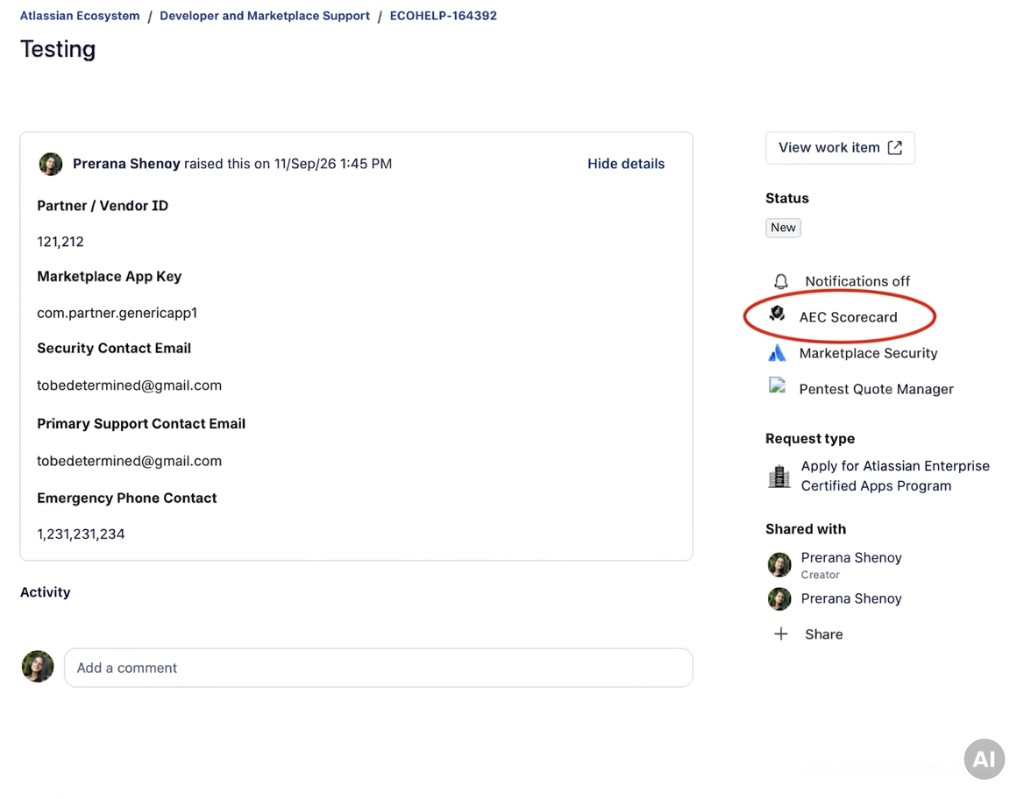Click the external link icon on View work item

(895, 148)
